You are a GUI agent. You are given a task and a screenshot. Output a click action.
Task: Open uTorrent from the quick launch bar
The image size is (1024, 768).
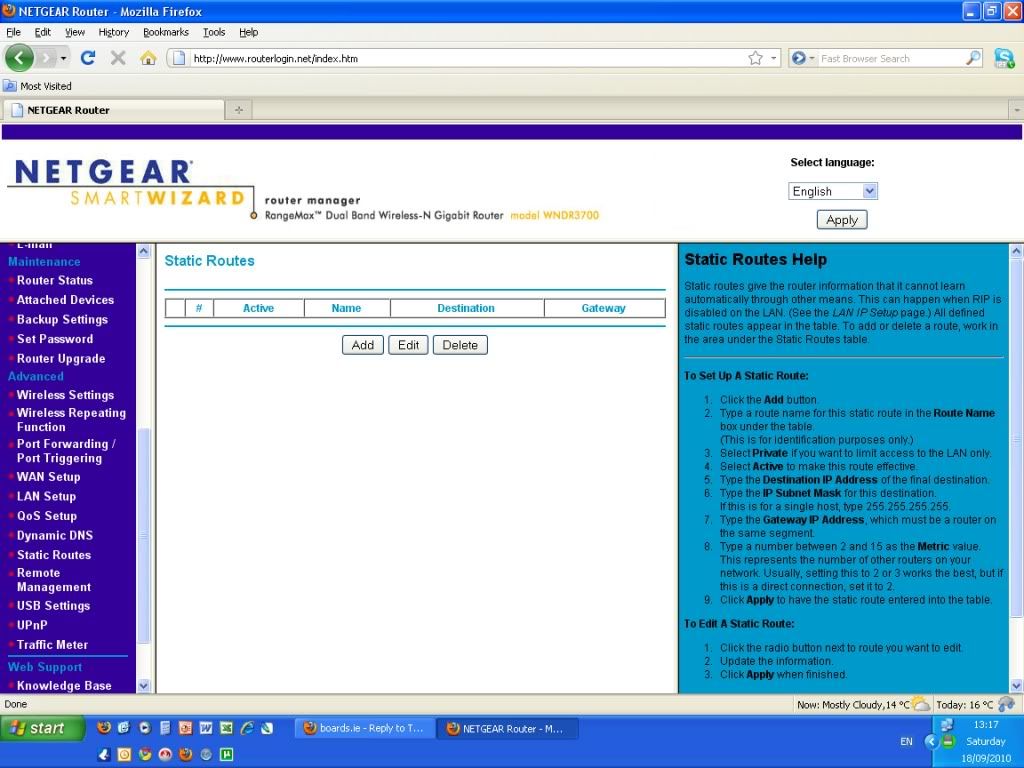pyautogui.click(x=226, y=754)
